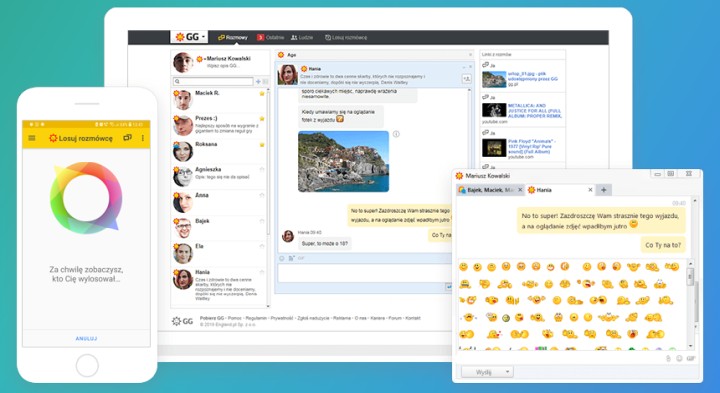
Task: Toggle favorite star for Agnieszka
Action: click(262, 169)
